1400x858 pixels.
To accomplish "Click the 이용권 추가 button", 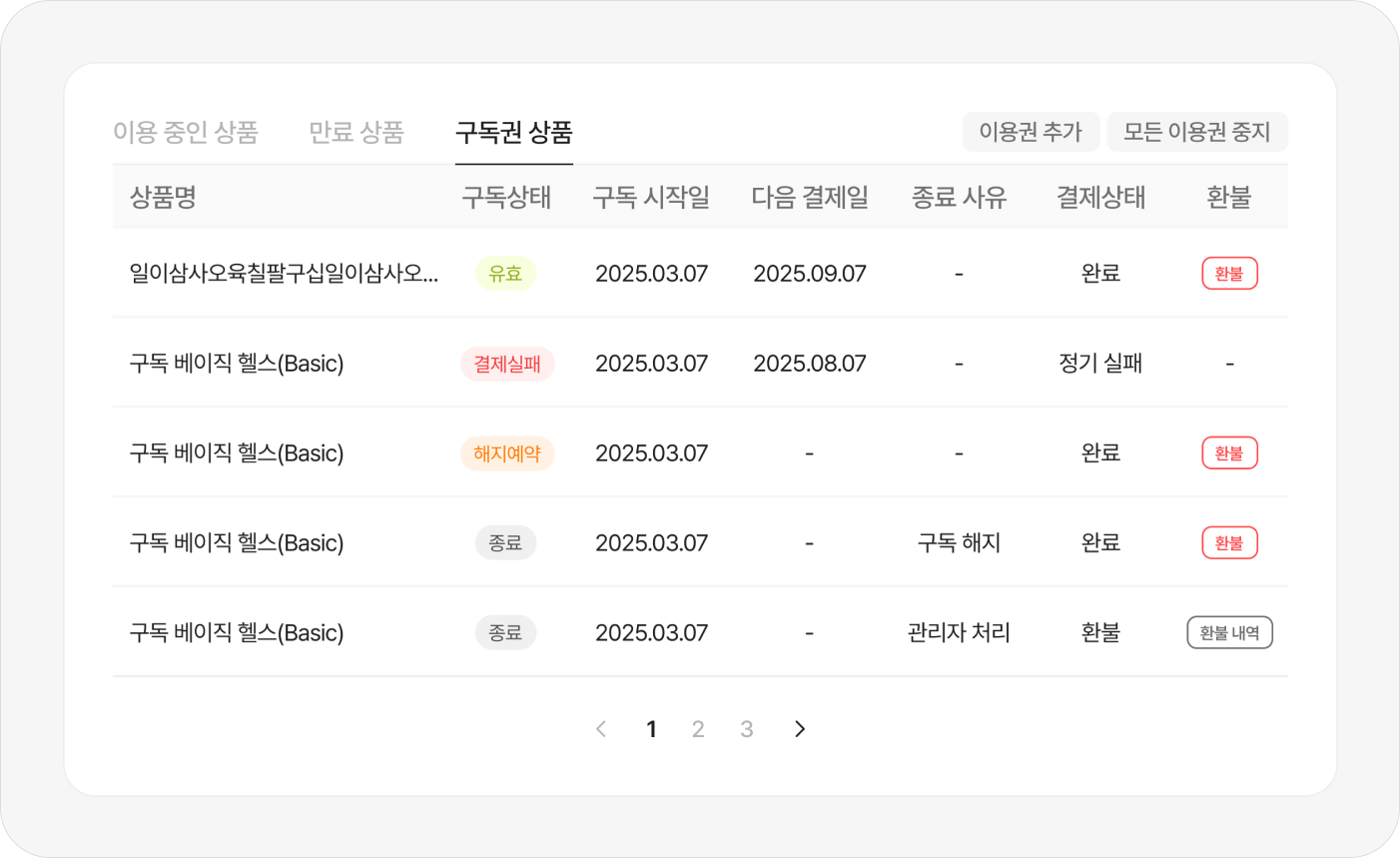I will pos(1031,132).
